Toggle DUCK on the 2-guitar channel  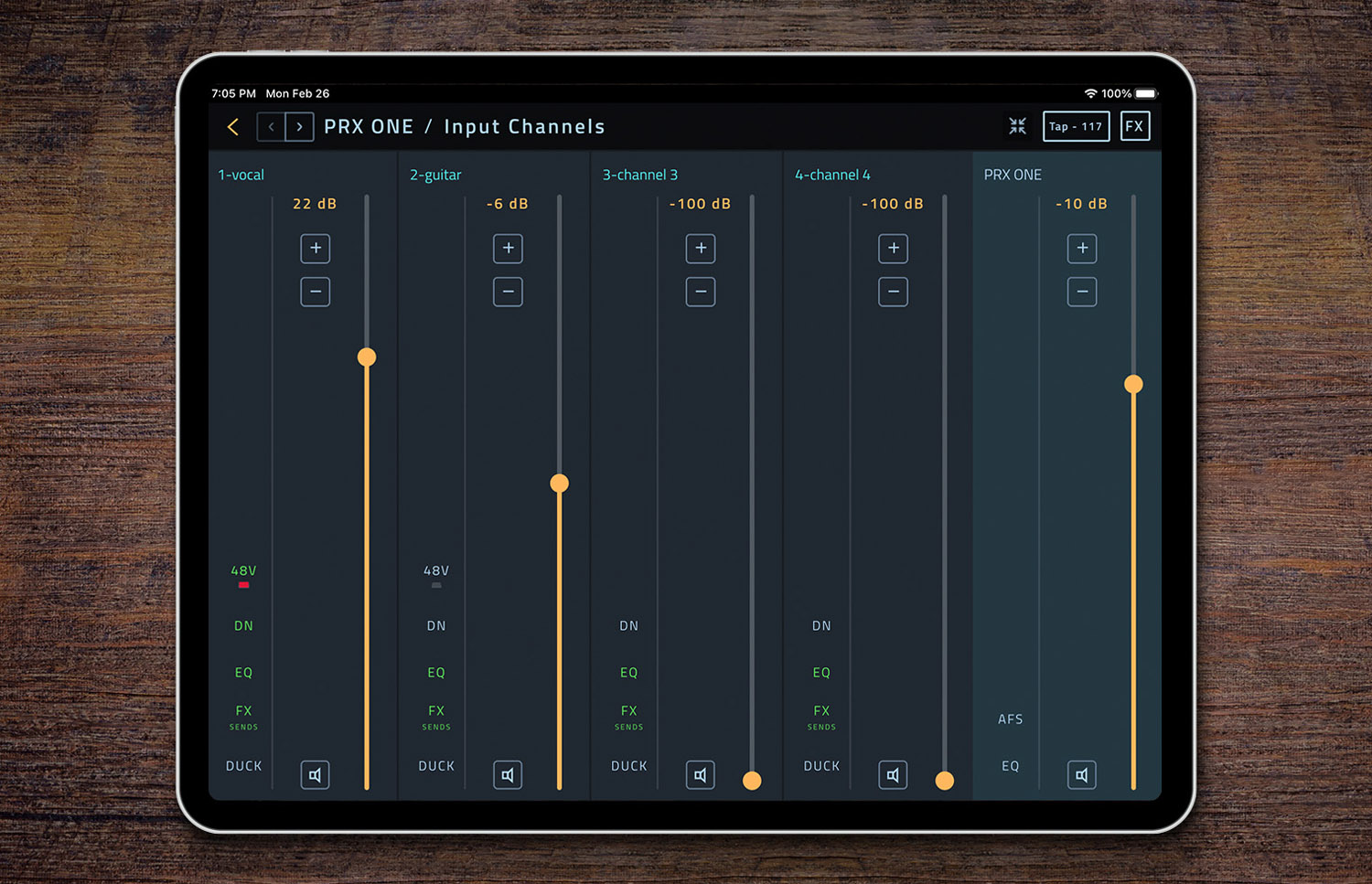coord(436,766)
